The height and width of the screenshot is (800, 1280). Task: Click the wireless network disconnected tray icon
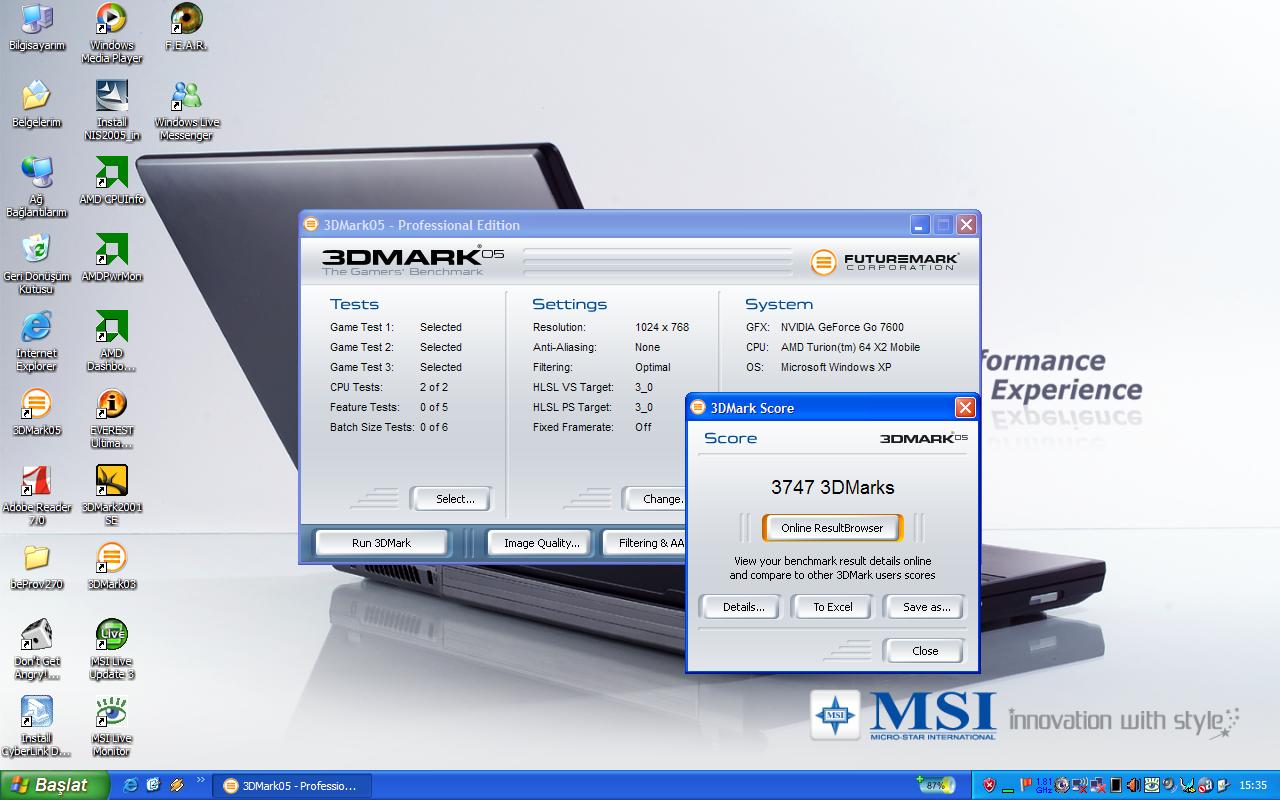1080,785
